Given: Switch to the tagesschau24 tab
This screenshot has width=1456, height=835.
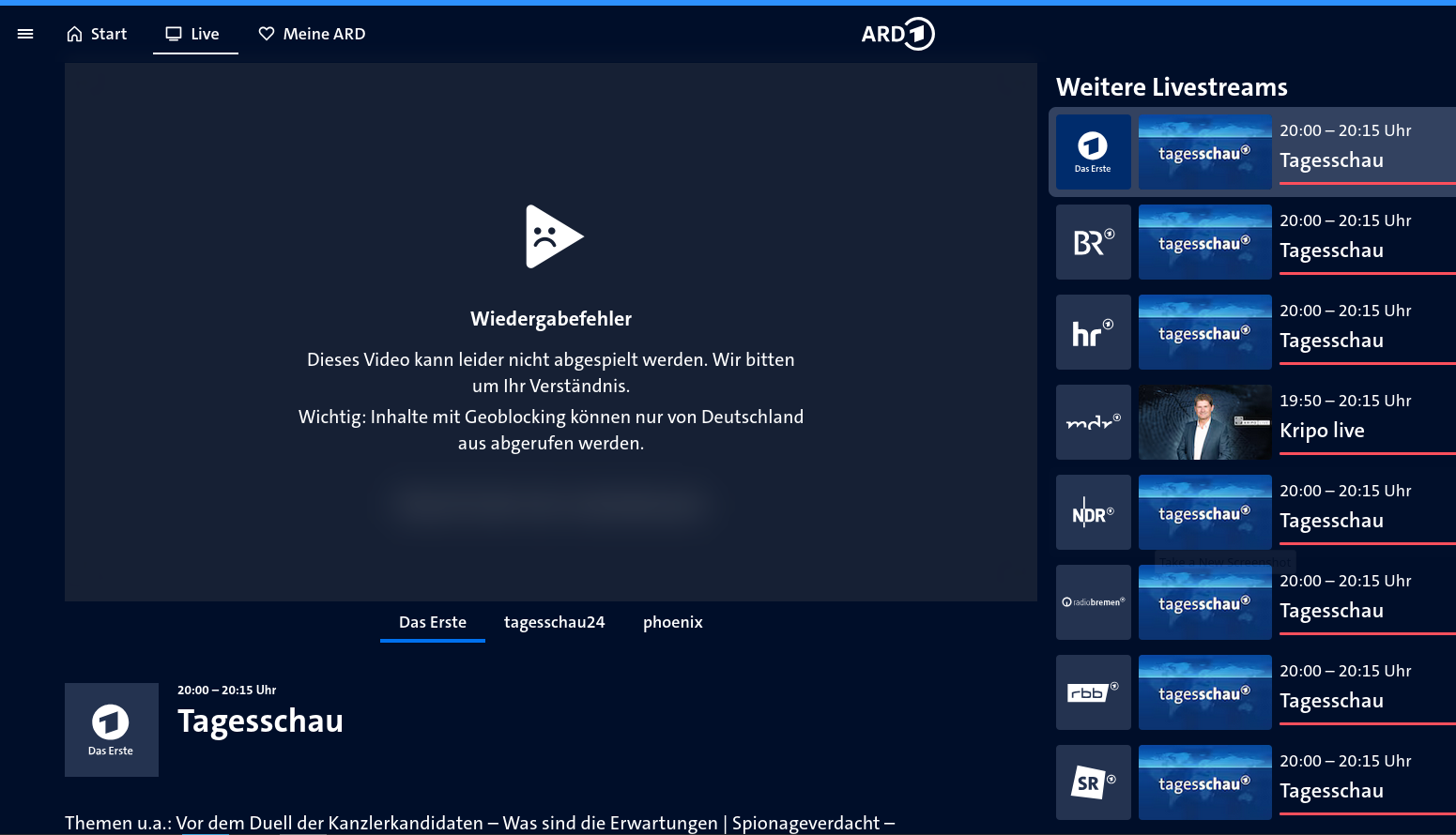Looking at the screenshot, I should [554, 622].
